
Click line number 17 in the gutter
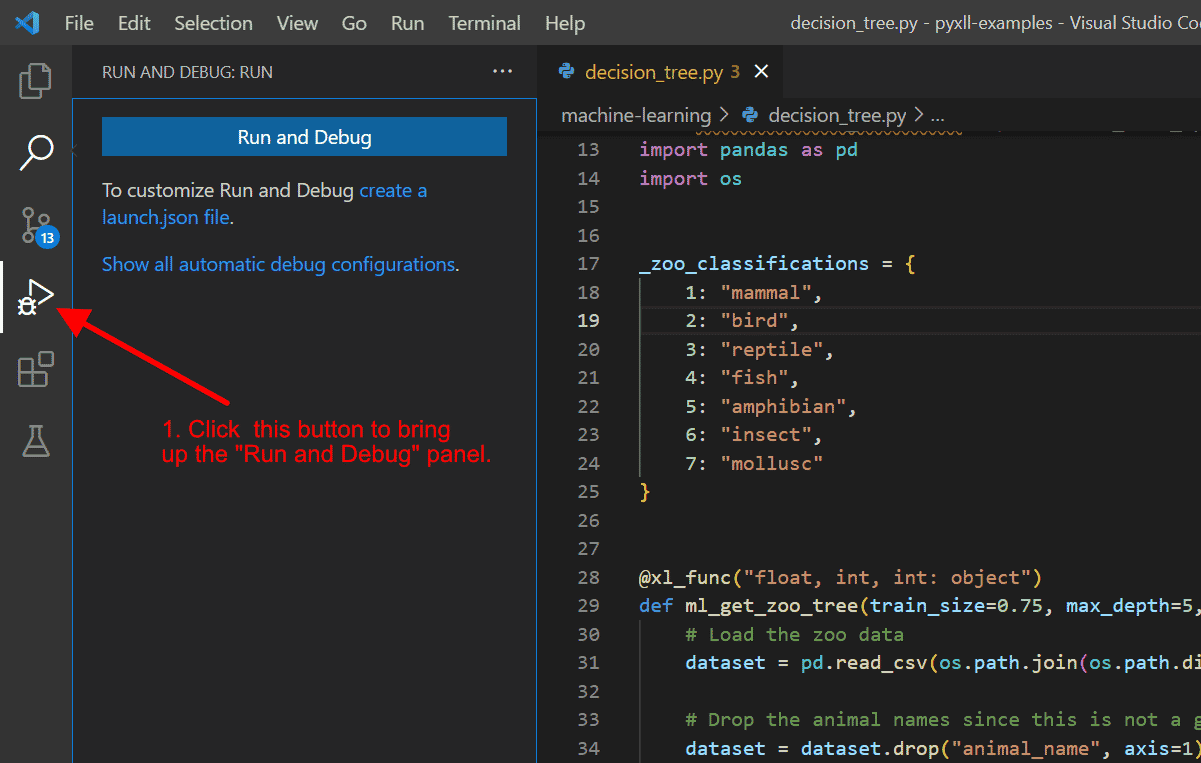(x=589, y=264)
